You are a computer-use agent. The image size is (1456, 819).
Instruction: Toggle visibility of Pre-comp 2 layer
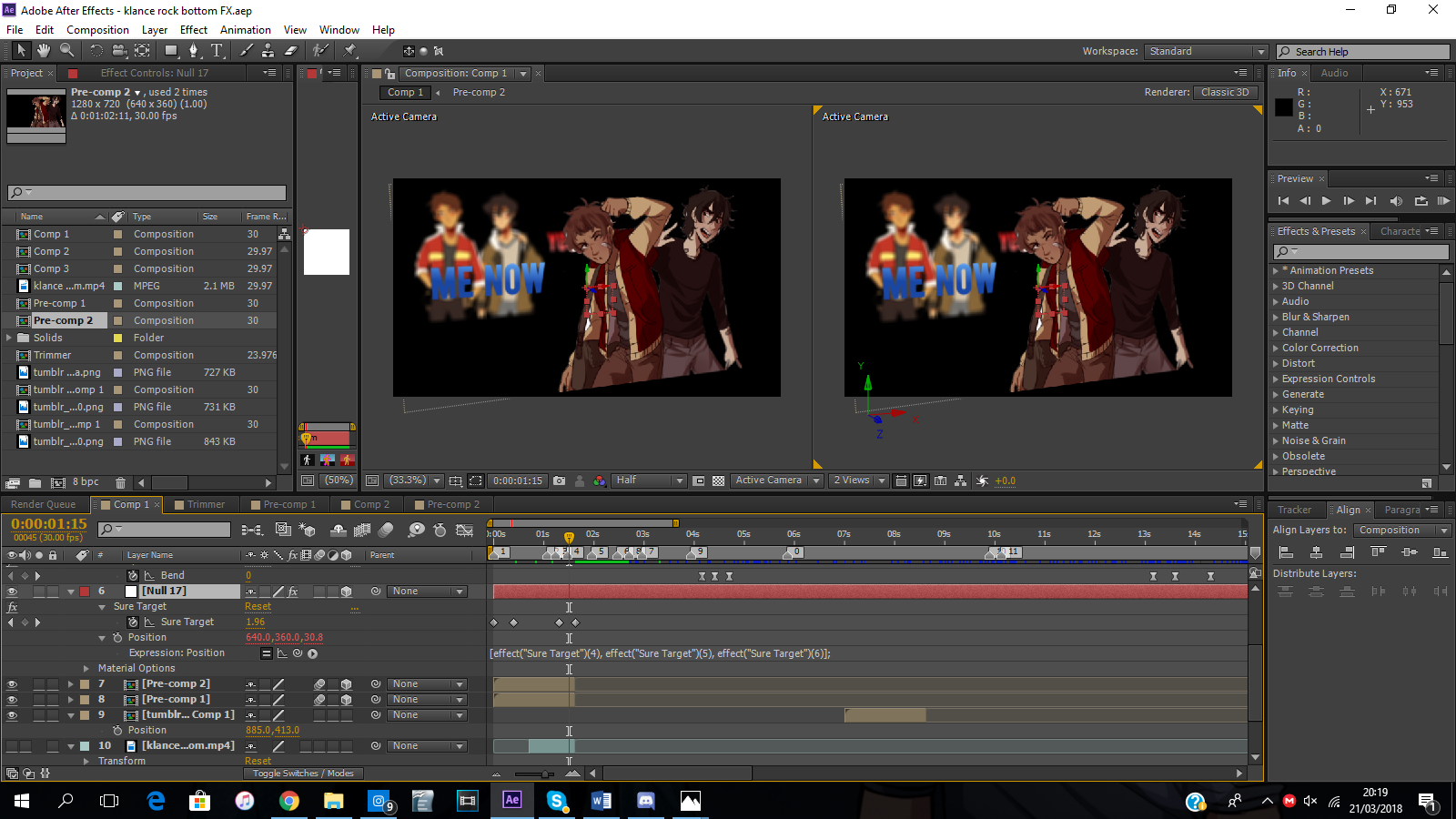(12, 684)
